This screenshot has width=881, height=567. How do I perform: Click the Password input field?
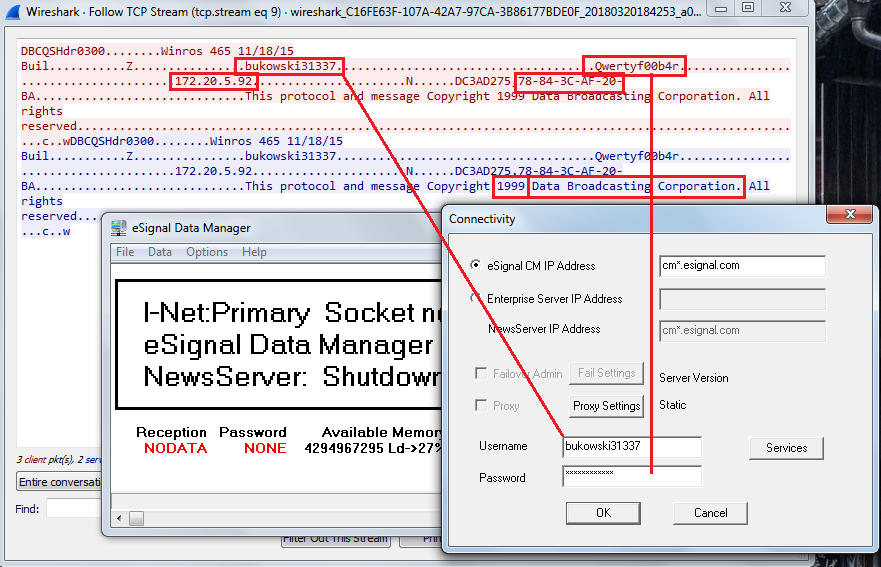pyautogui.click(x=632, y=476)
